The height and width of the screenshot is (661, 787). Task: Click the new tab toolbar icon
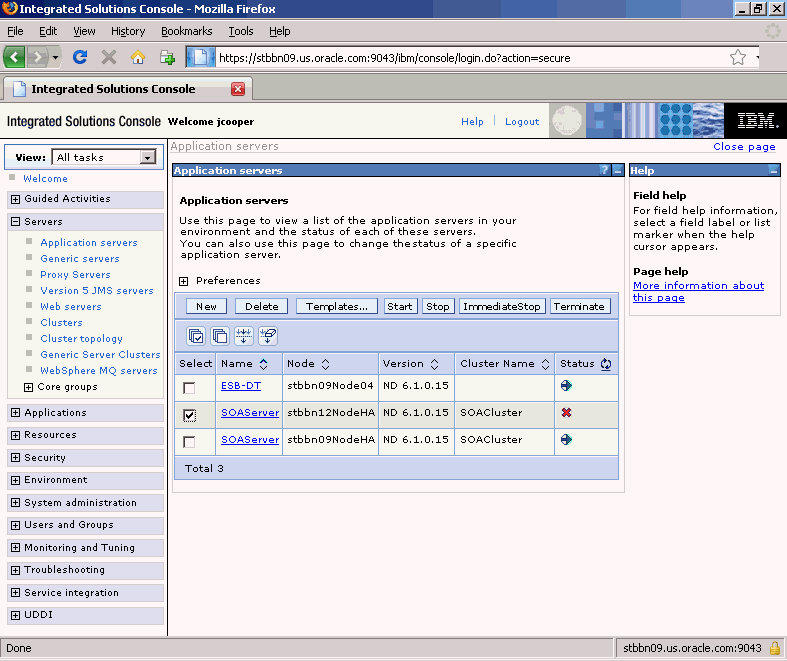167,57
